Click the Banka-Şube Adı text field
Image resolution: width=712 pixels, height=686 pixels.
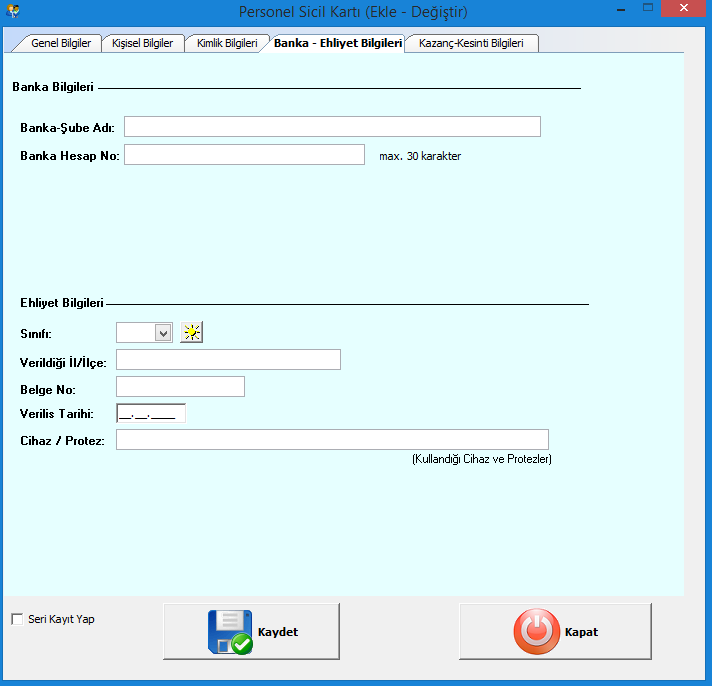(332, 126)
